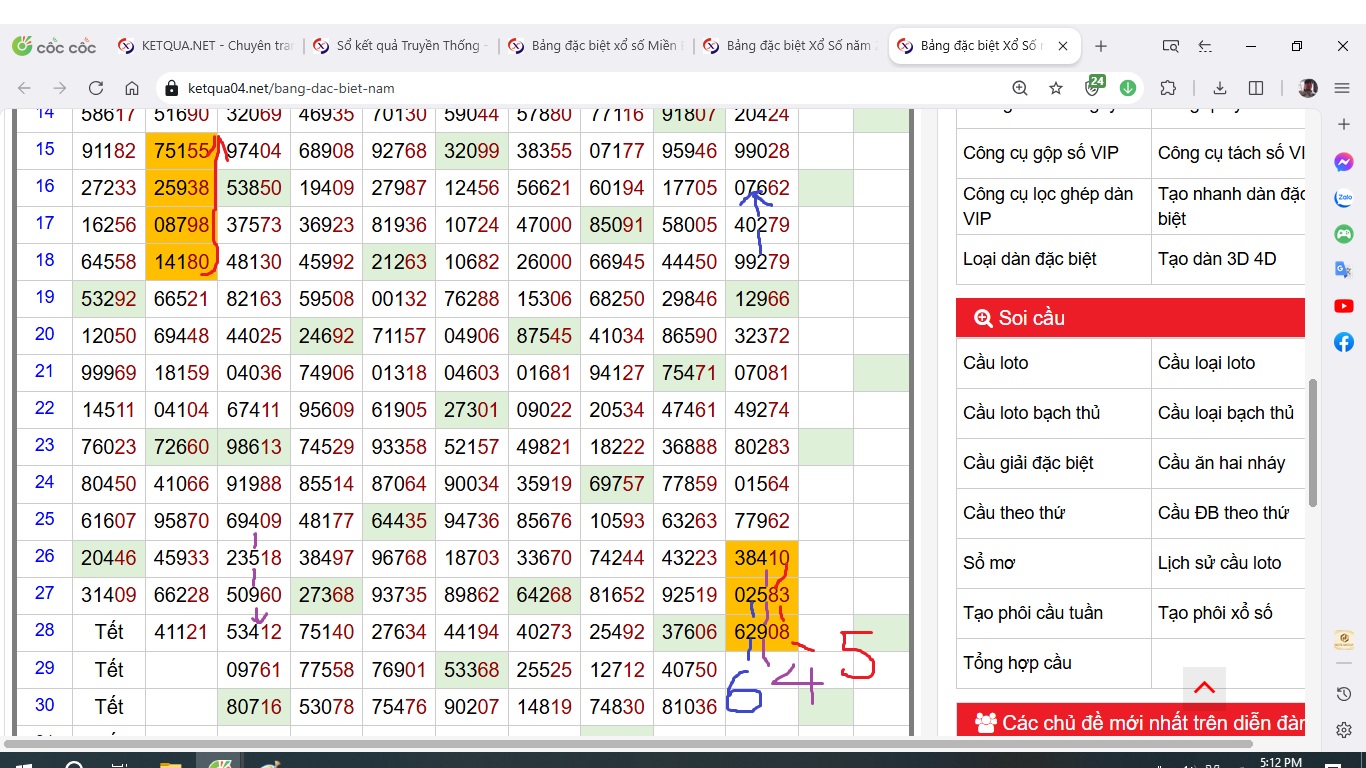Bookmark this page with the star icon
Image resolution: width=1366 pixels, height=768 pixels.
click(x=1056, y=88)
